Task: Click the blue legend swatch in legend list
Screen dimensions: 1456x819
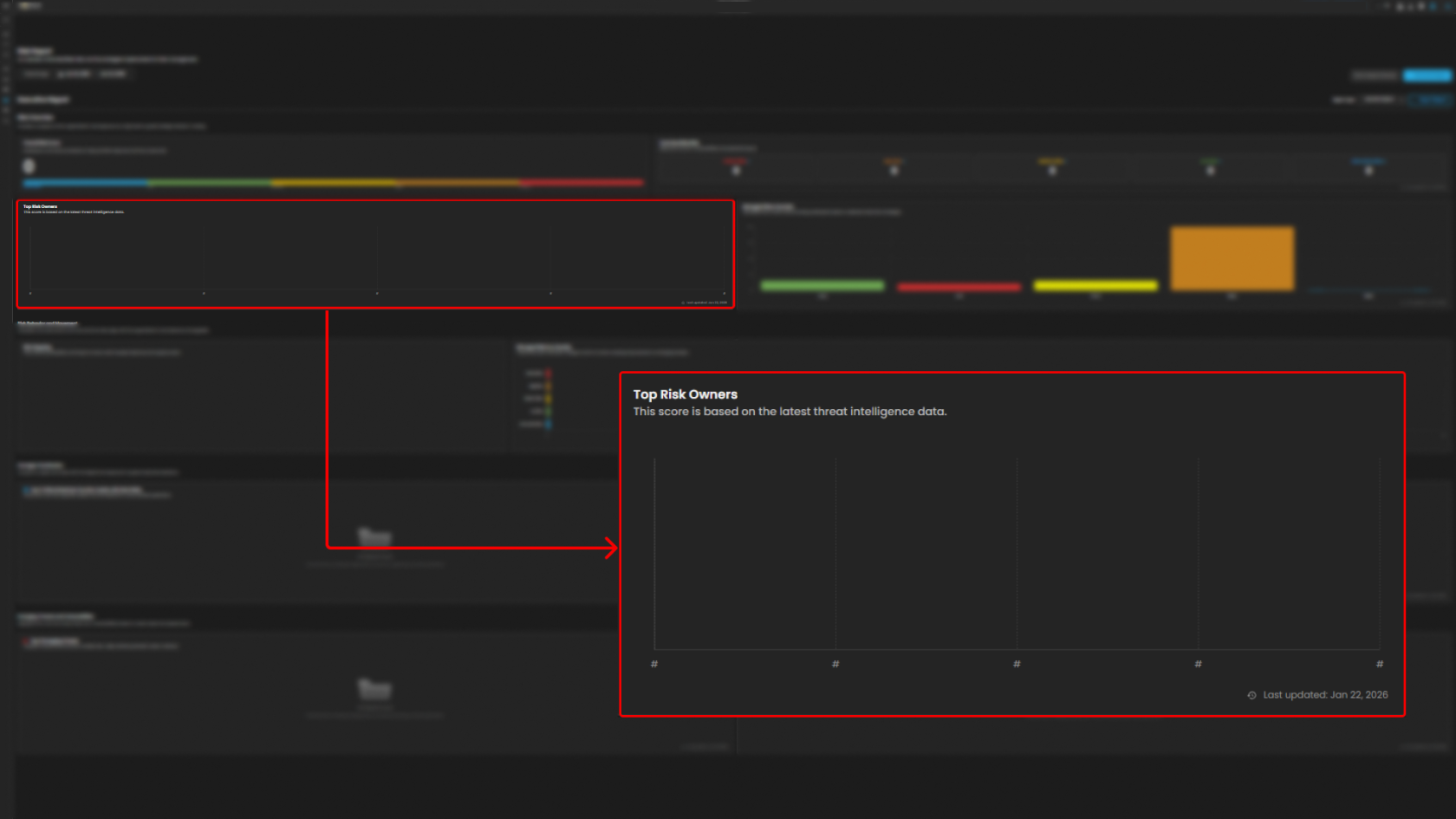Action: pos(548,424)
